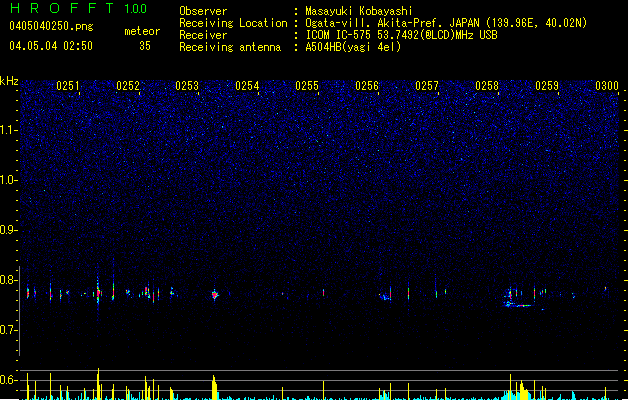Click the observer name Masayuki Kobayashi

359,11
